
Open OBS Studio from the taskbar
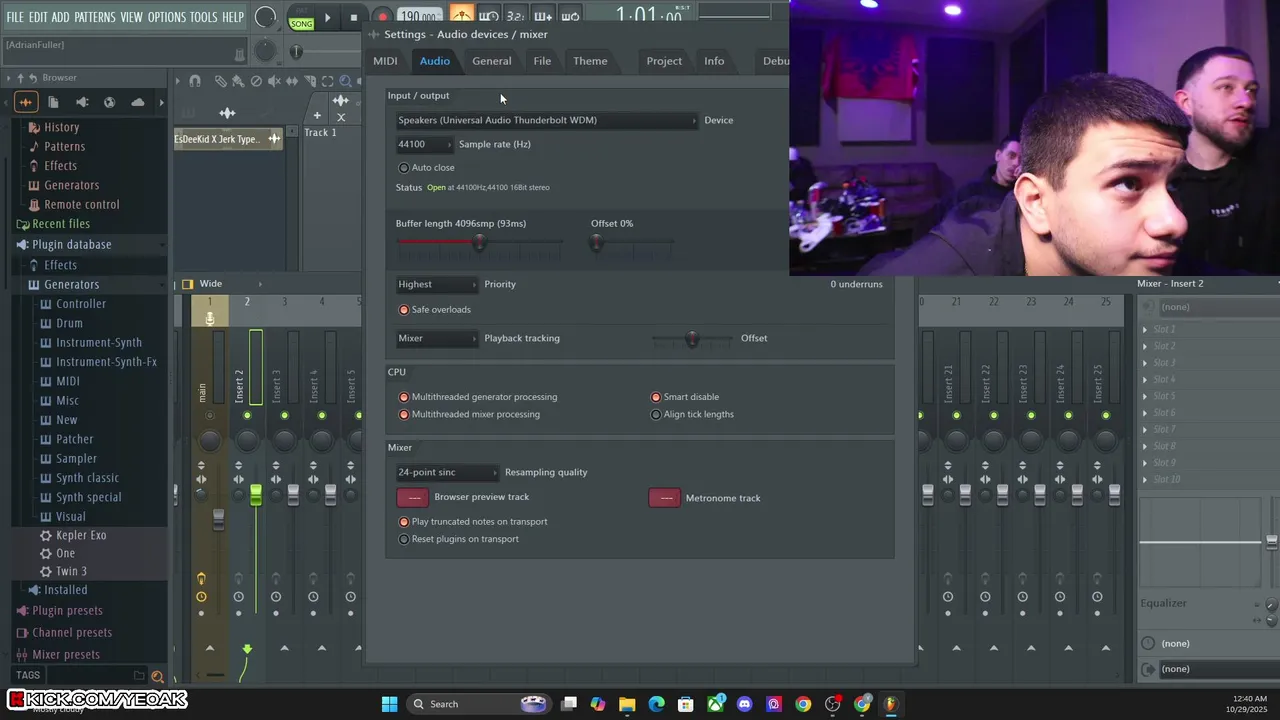coord(832,704)
